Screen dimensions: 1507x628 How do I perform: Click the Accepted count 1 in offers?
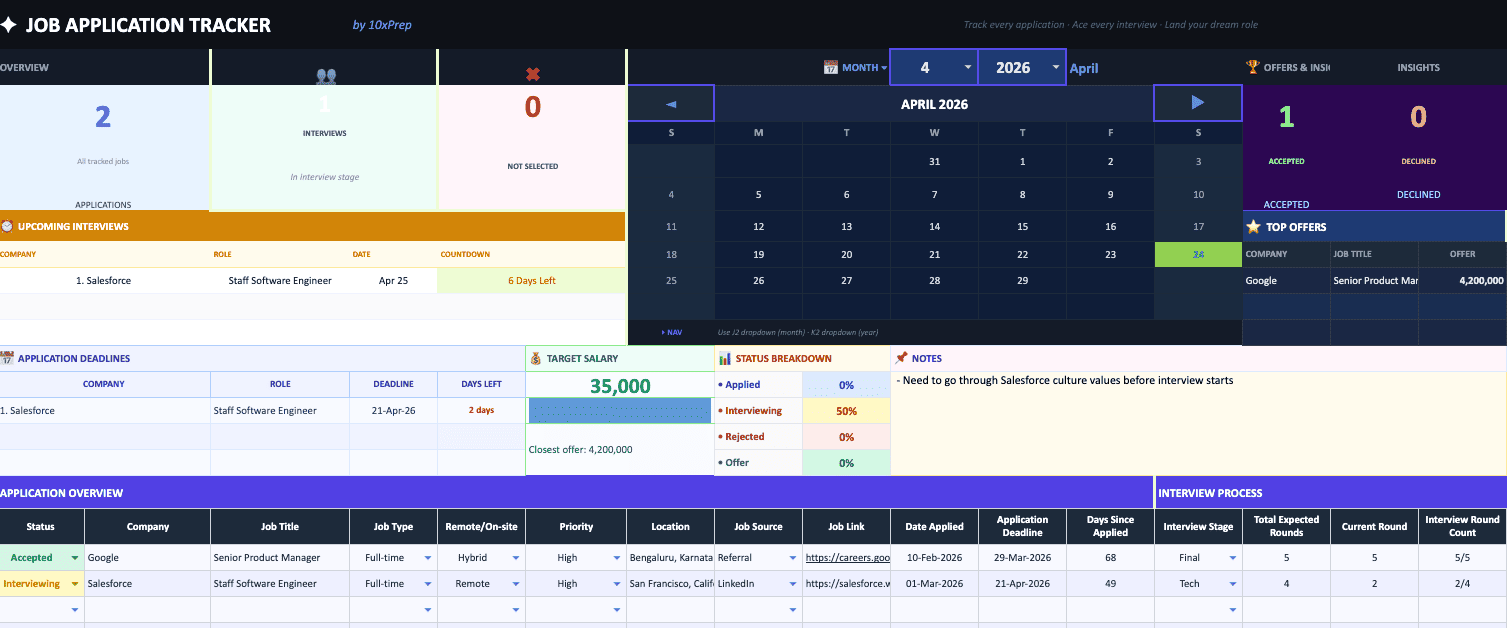point(1286,117)
